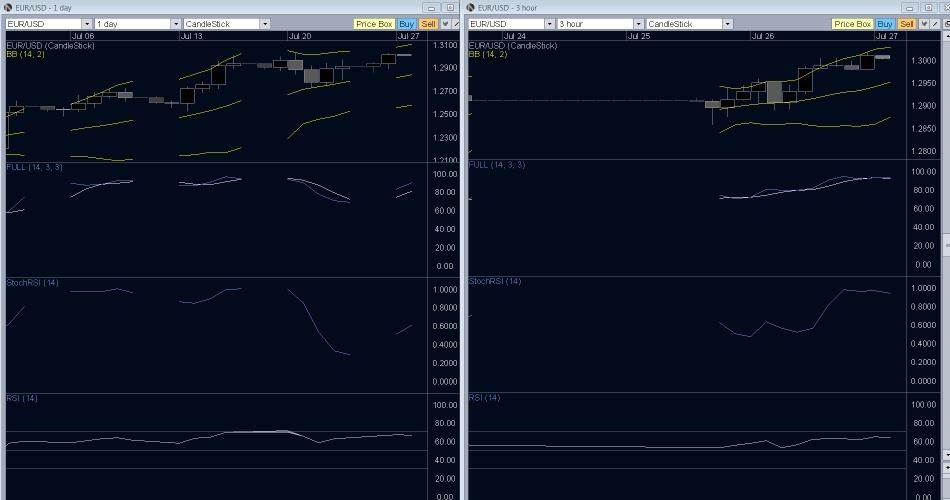Click the EUR/USD - 1 day window title

tap(43, 8)
